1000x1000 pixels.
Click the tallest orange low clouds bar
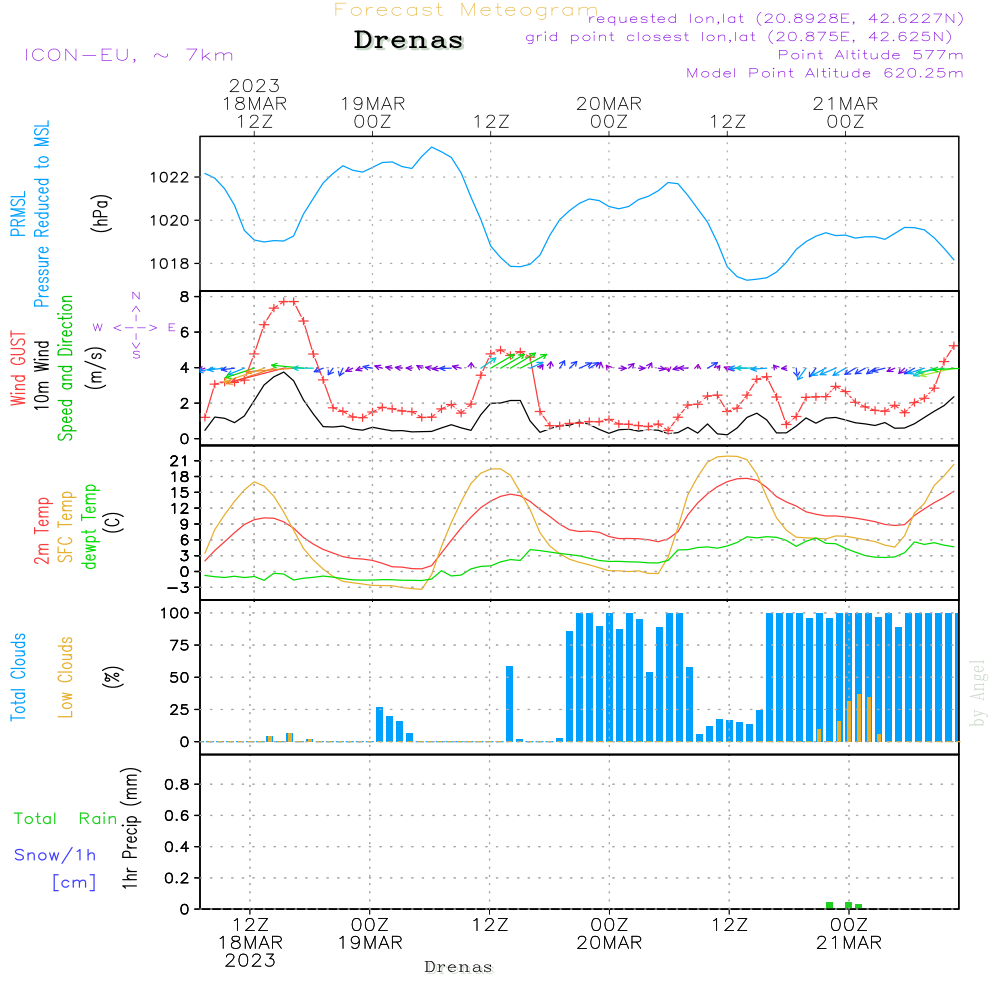pos(859,717)
